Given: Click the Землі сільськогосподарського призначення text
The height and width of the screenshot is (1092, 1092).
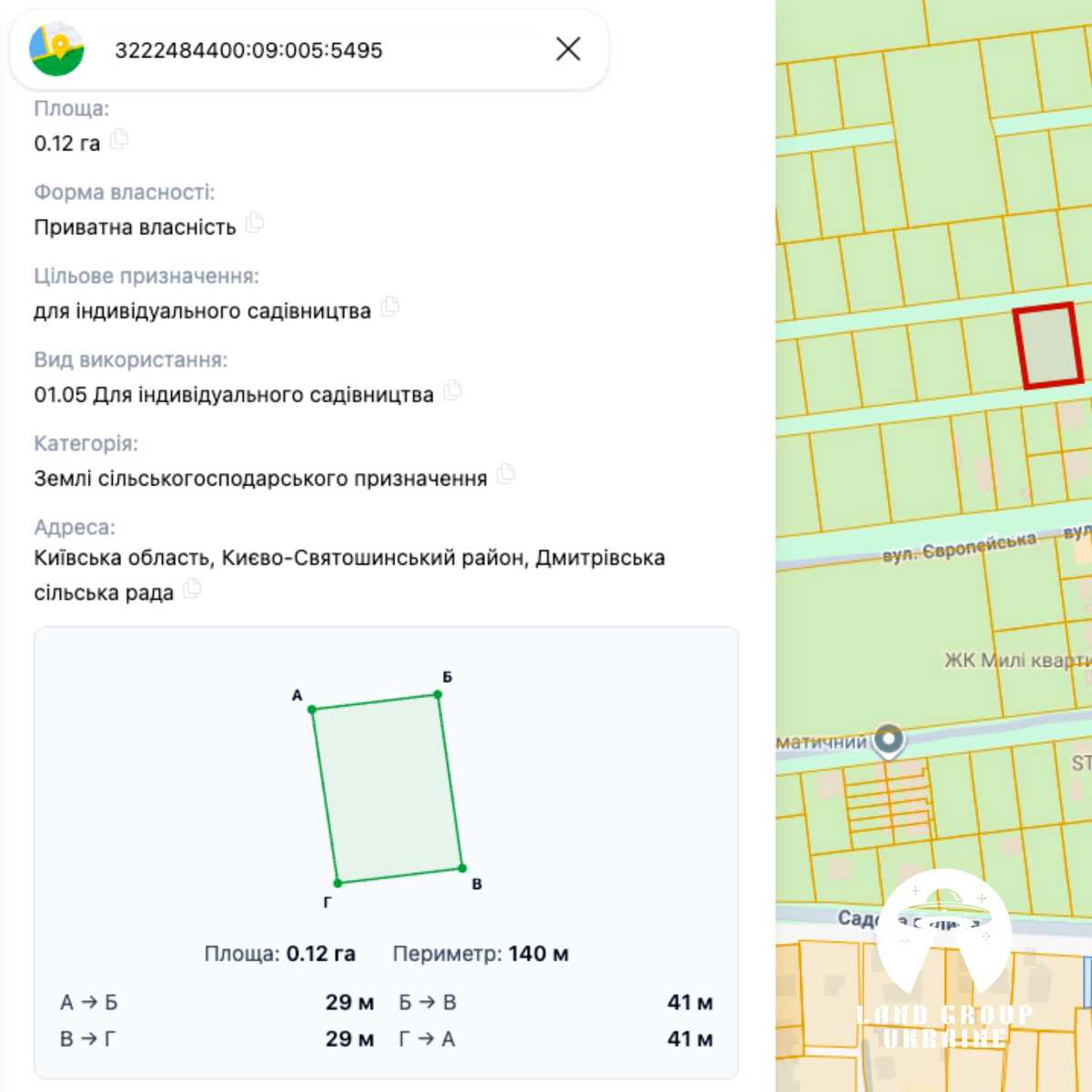Looking at the screenshot, I should [260, 479].
